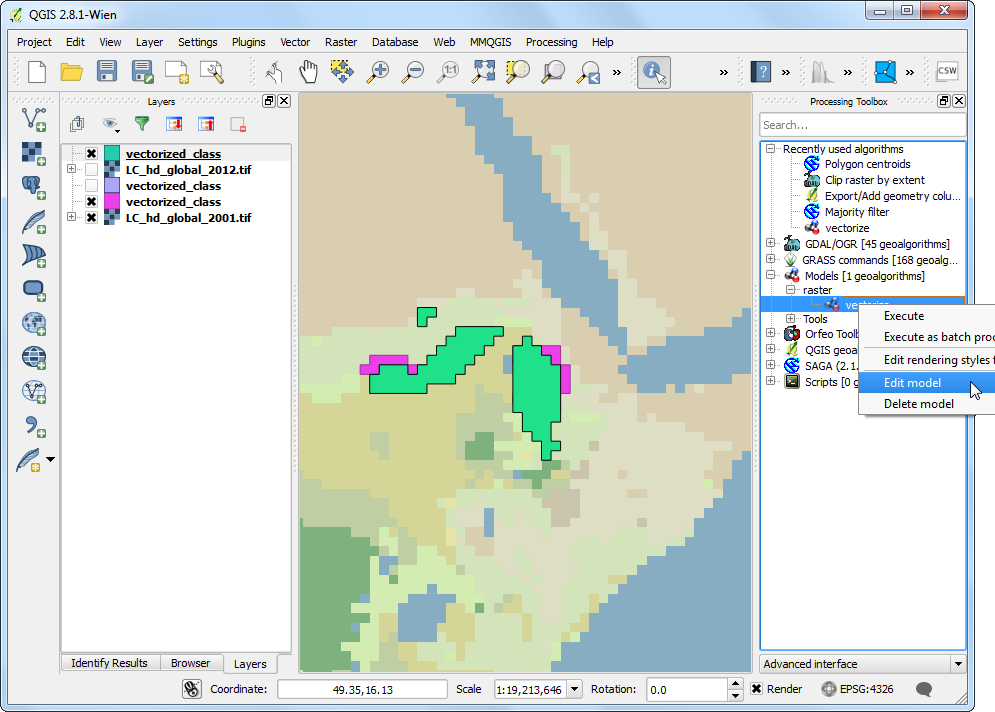This screenshot has width=995, height=712.
Task: Click the Zoom Full extent icon
Action: coord(483,71)
